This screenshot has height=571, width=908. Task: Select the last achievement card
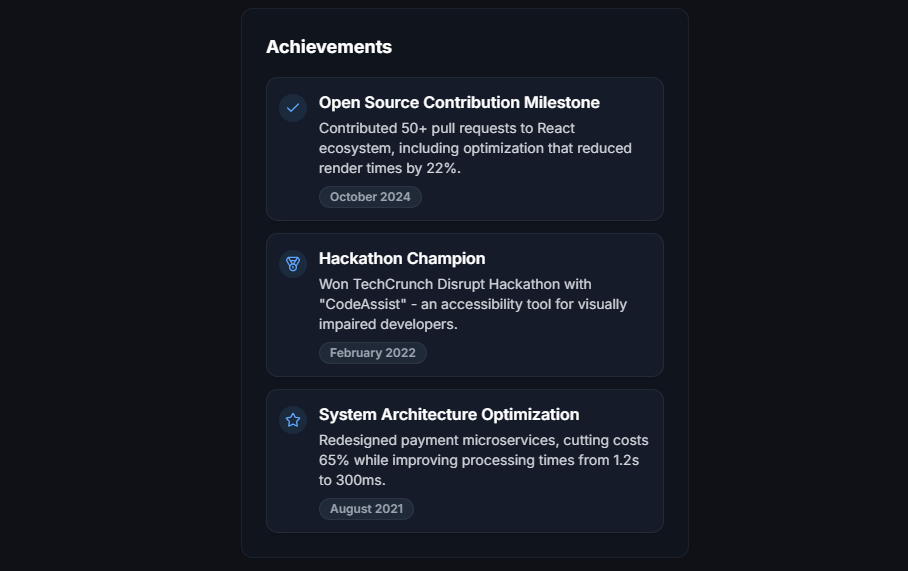point(464,461)
